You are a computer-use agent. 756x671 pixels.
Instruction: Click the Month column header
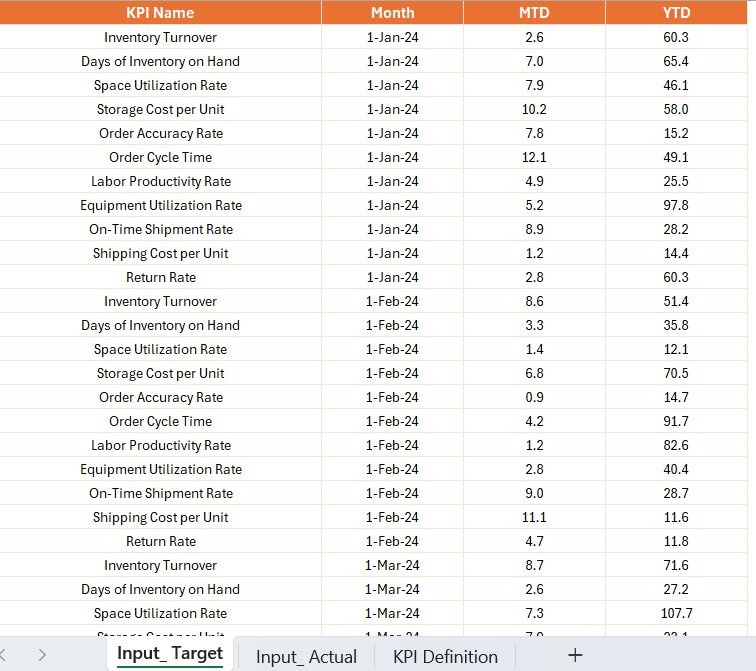click(x=392, y=13)
